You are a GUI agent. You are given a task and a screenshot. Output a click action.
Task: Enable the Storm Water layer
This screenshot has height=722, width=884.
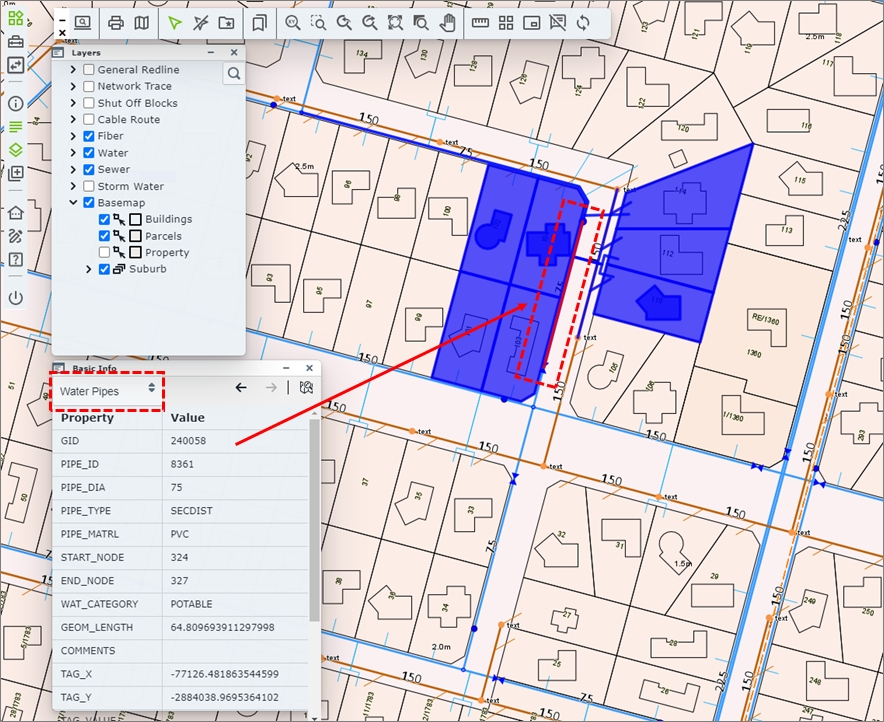pos(89,186)
